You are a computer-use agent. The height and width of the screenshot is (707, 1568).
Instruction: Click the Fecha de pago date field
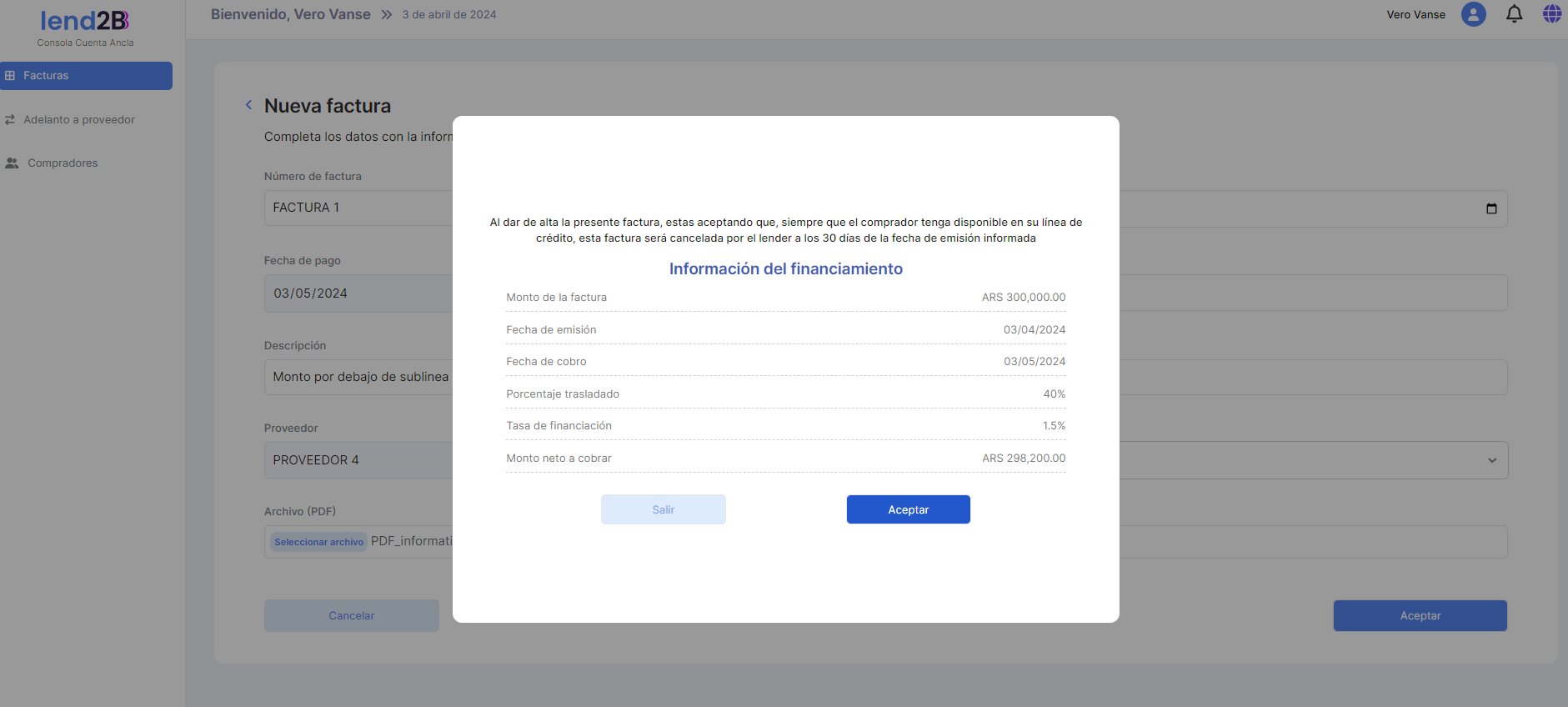358,293
